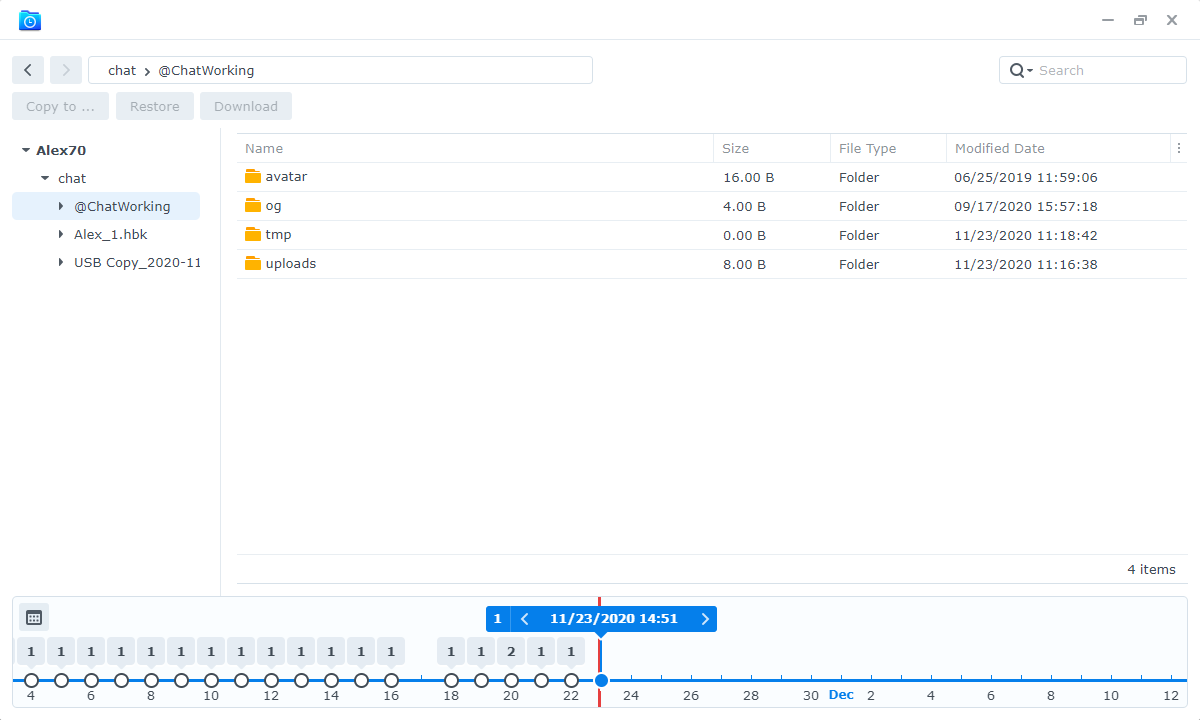Viewport: 1200px width, 720px height.
Task: Open the column options three-dot menu
Action: (1178, 147)
